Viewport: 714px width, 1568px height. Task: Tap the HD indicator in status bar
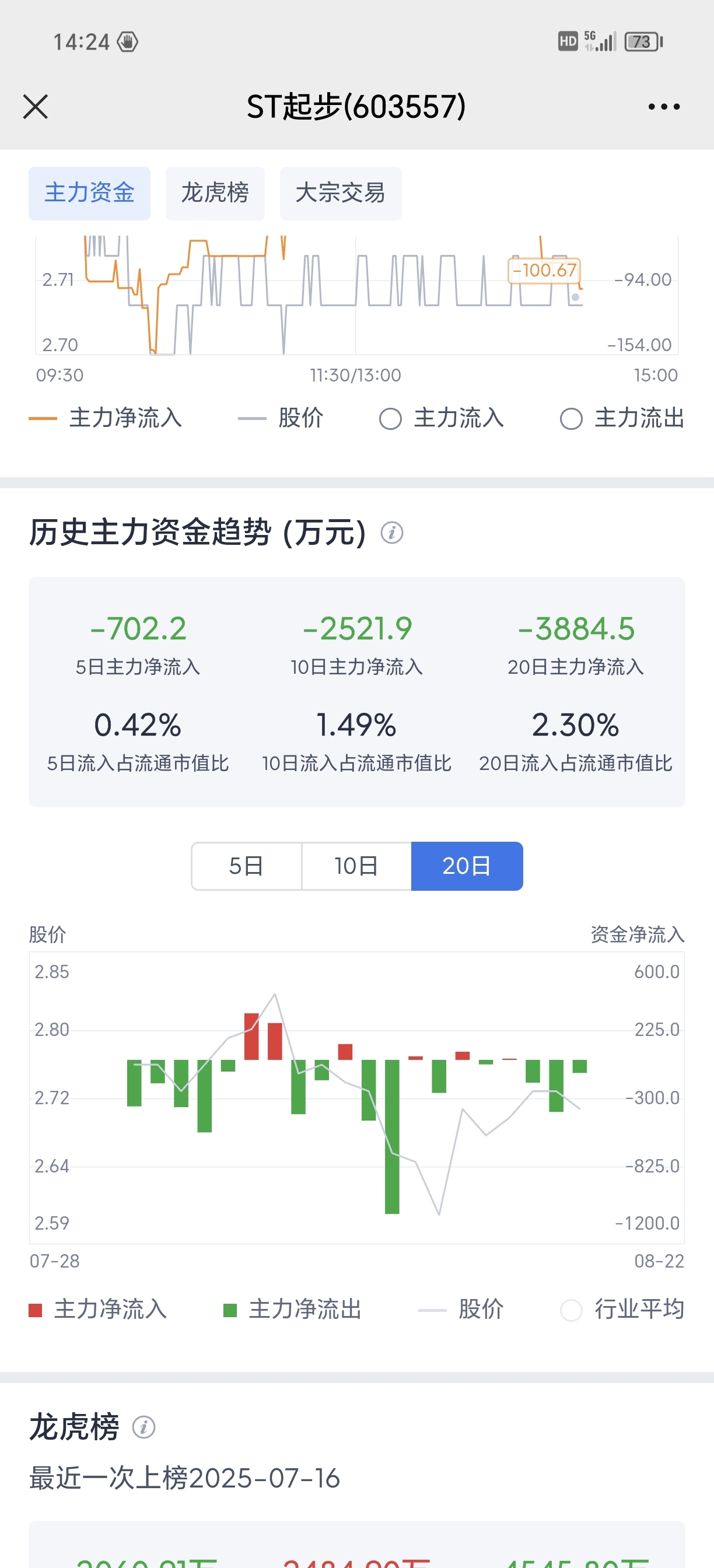pos(568,41)
